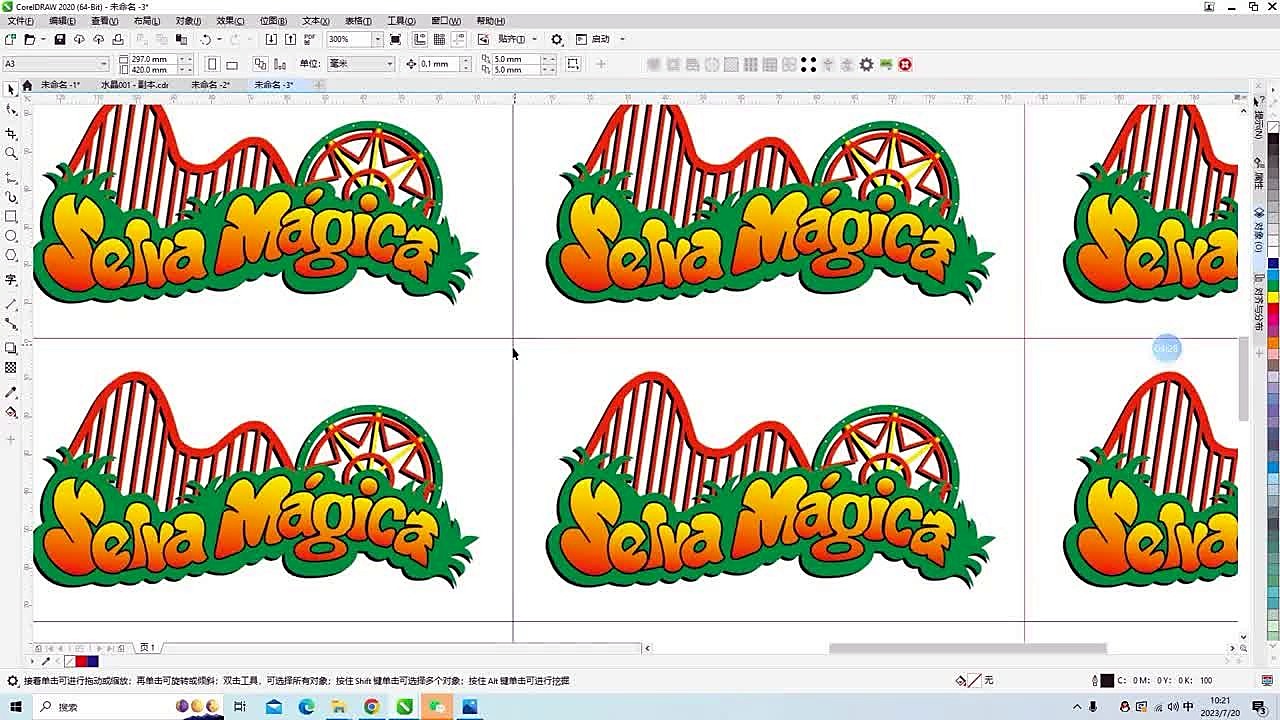The image size is (1280, 720).
Task: Expand the 启动 launcher dropdown
Action: pyautogui.click(x=622, y=40)
